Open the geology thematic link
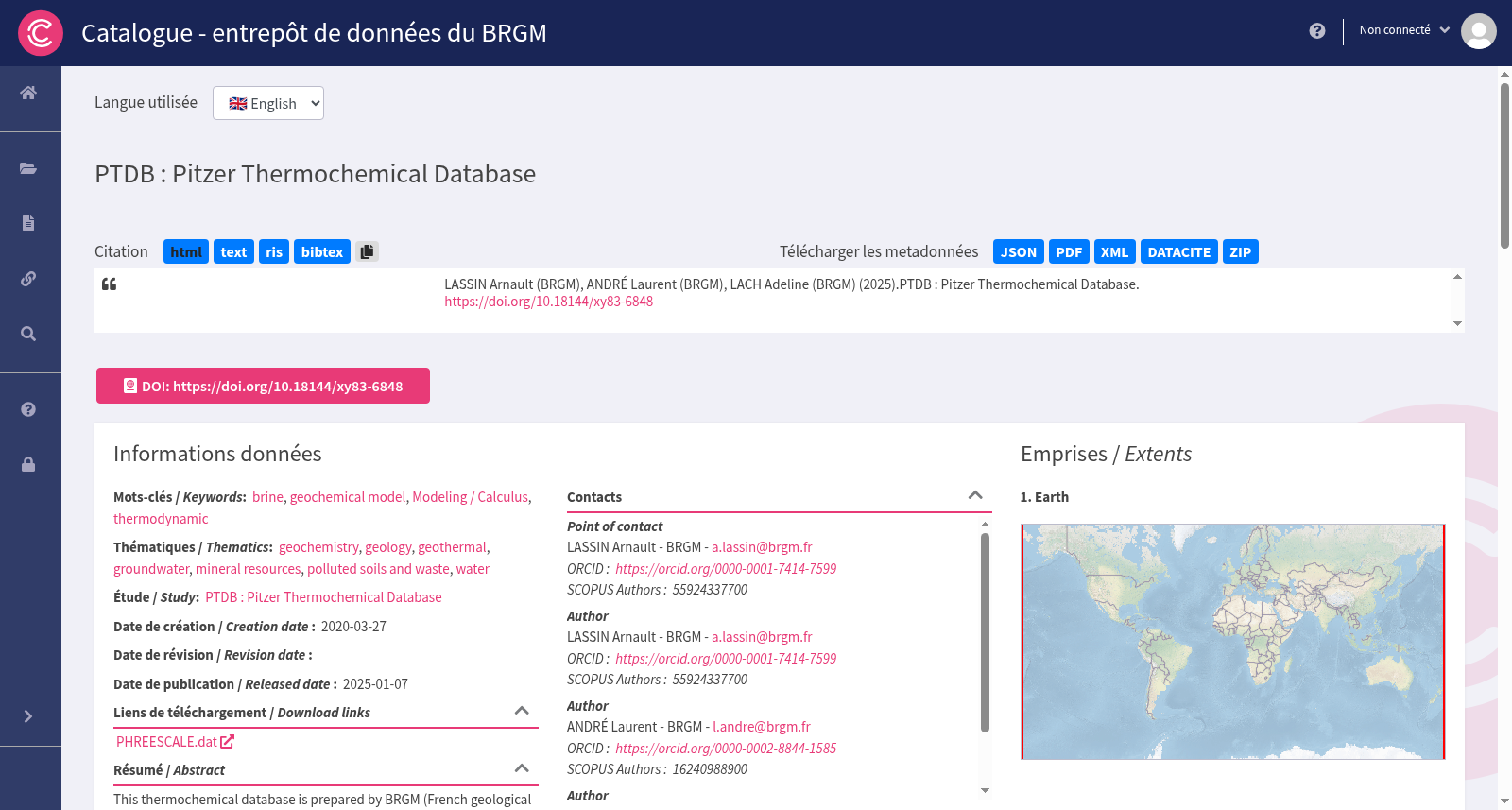This screenshot has height=810, width=1512. pos(388,547)
